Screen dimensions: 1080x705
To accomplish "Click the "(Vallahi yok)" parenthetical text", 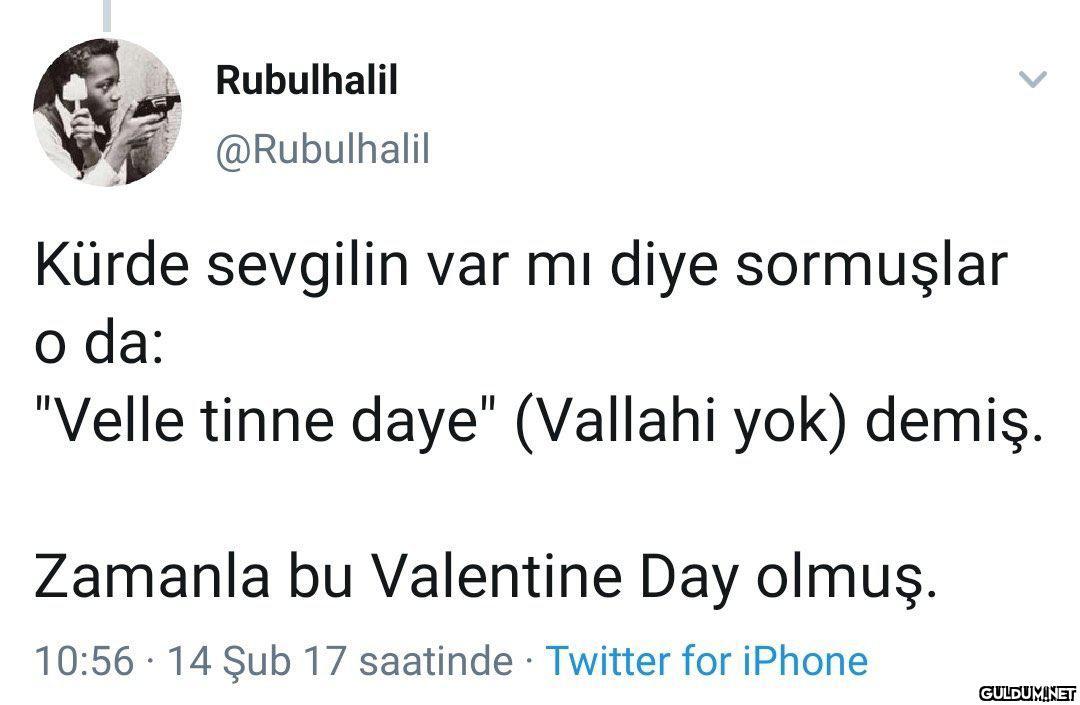I will (689, 422).
